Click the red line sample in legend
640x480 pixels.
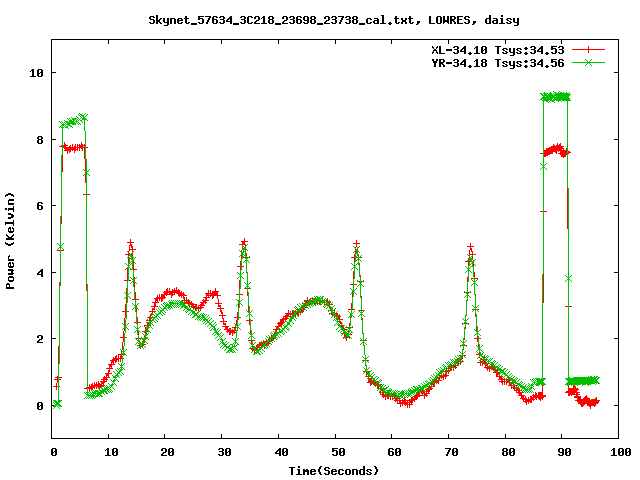(588, 50)
